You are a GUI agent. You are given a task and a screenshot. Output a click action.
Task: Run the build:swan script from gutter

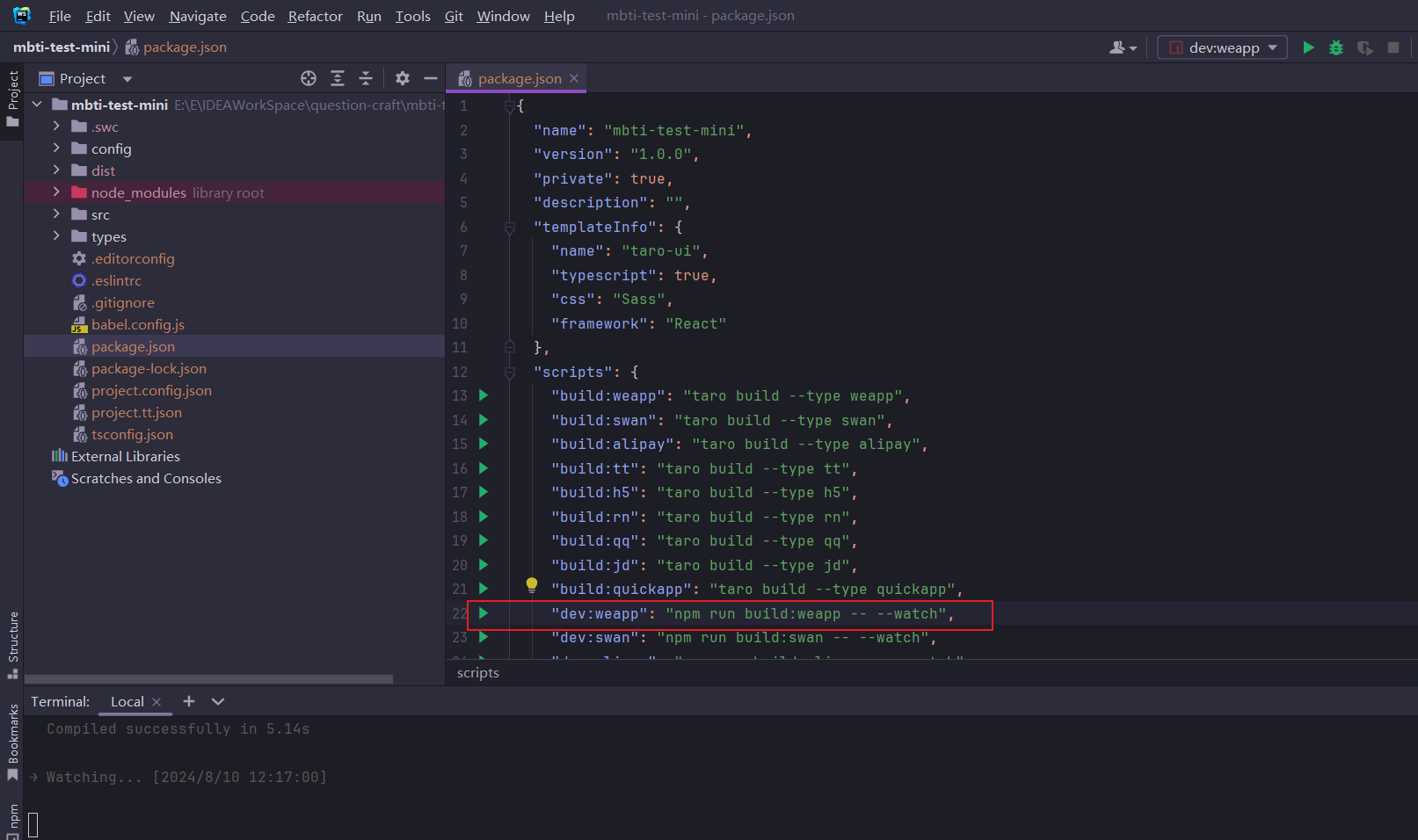484,420
